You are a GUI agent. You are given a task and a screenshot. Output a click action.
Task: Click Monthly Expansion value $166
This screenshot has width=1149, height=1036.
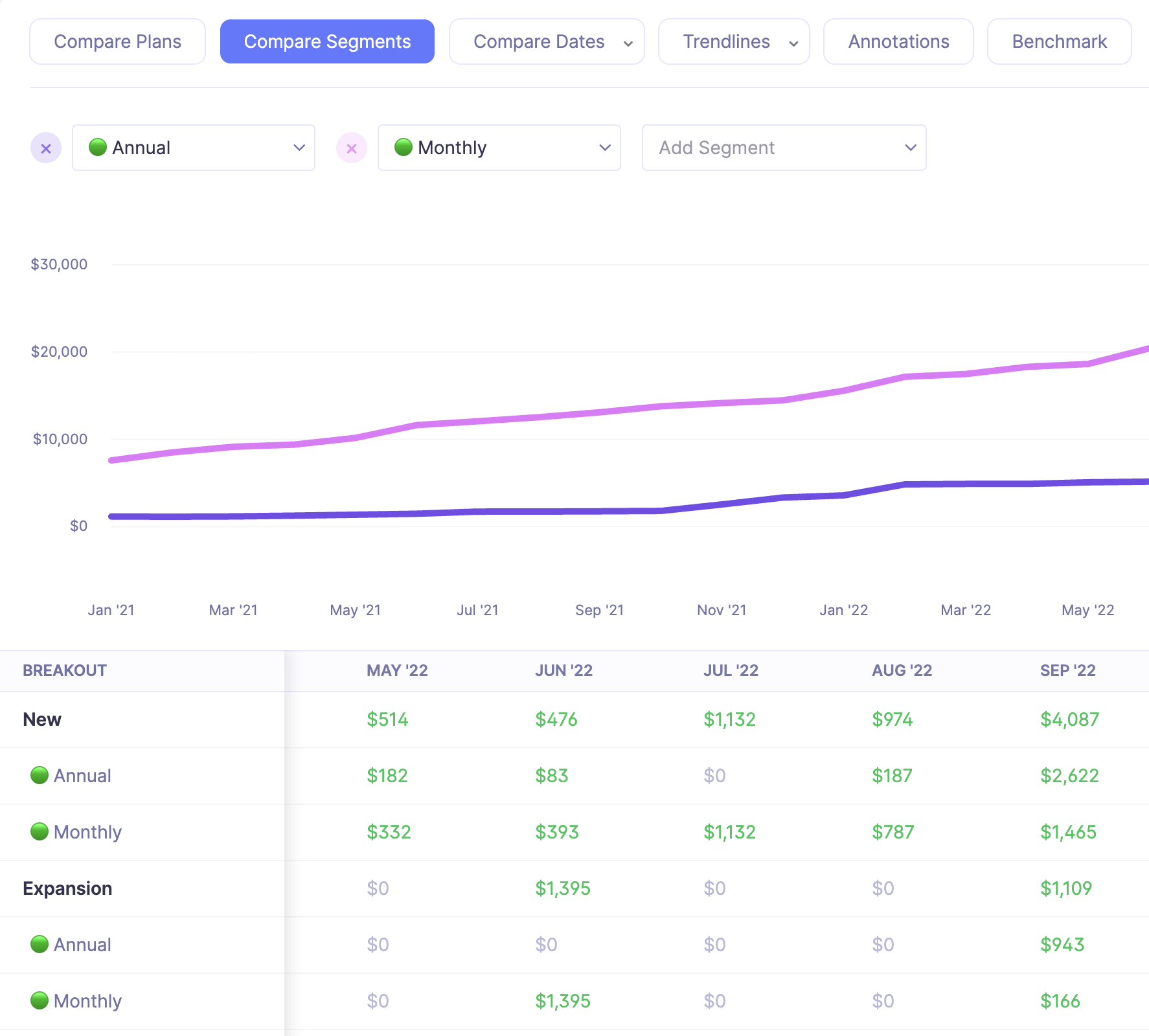[1060, 1001]
